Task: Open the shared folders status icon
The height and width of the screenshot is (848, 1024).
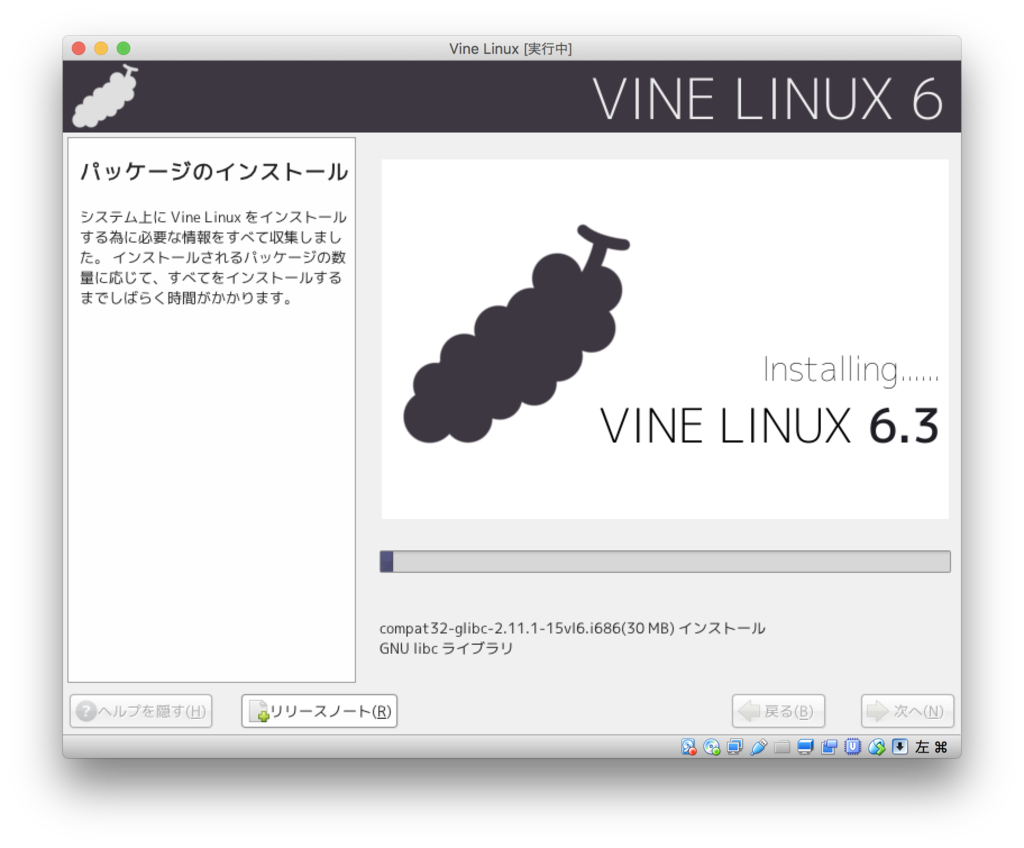Action: tap(782, 747)
